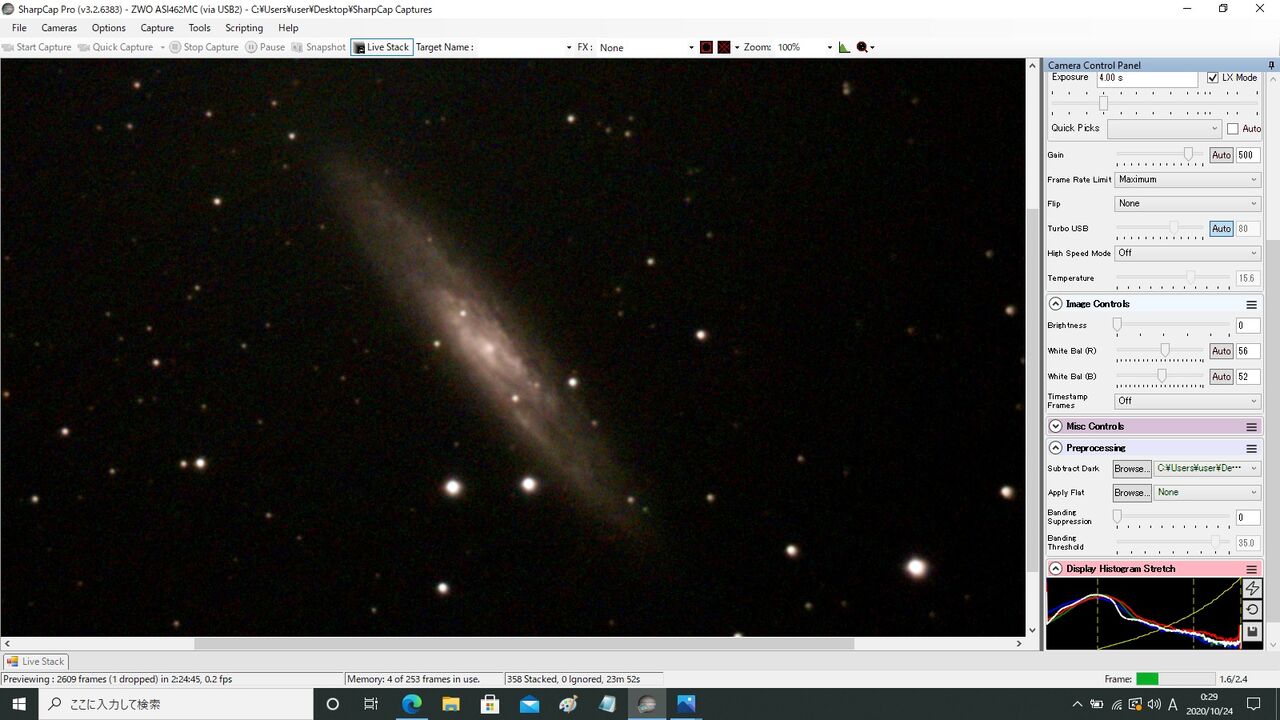Image resolution: width=1280 pixels, height=720 pixels.
Task: Reset the histogram stretch with the circular arrow
Action: tap(1252, 610)
